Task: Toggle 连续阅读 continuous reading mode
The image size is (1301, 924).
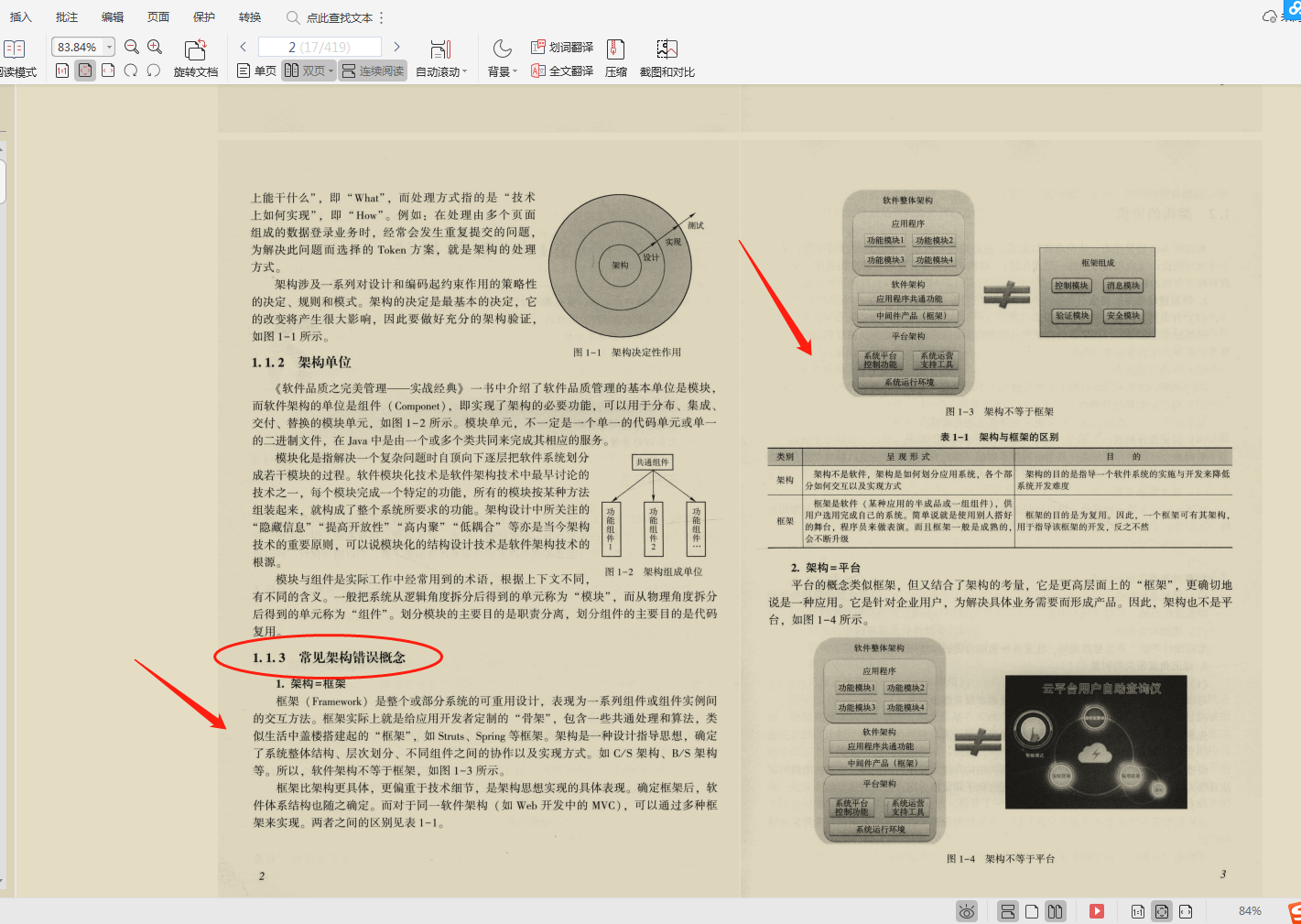Action: [372, 71]
